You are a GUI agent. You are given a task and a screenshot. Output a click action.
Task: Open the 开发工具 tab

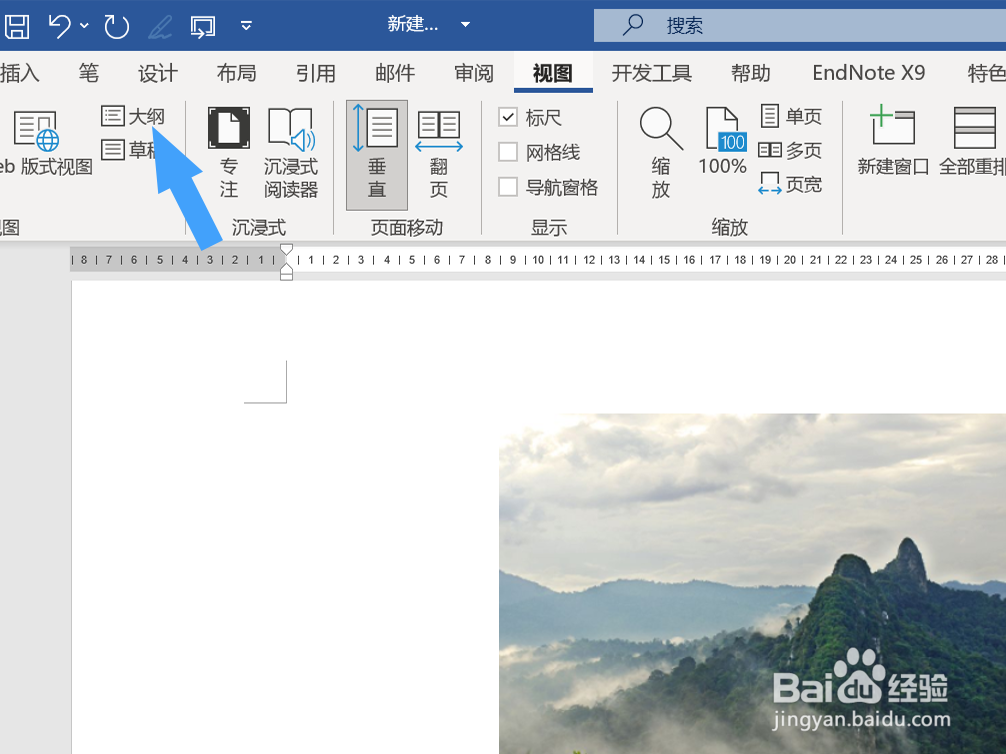tap(651, 73)
